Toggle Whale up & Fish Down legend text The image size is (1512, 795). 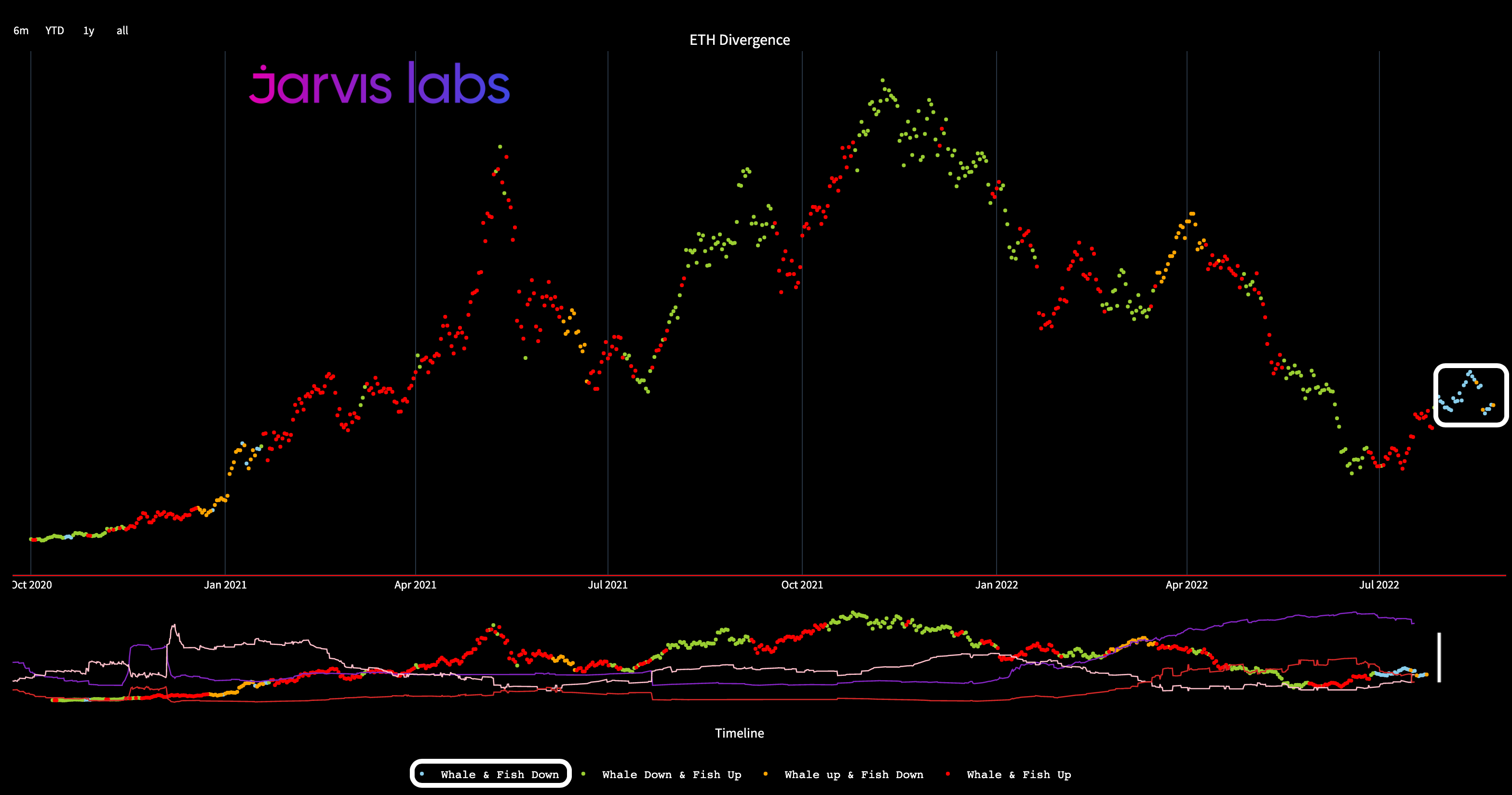(853, 774)
